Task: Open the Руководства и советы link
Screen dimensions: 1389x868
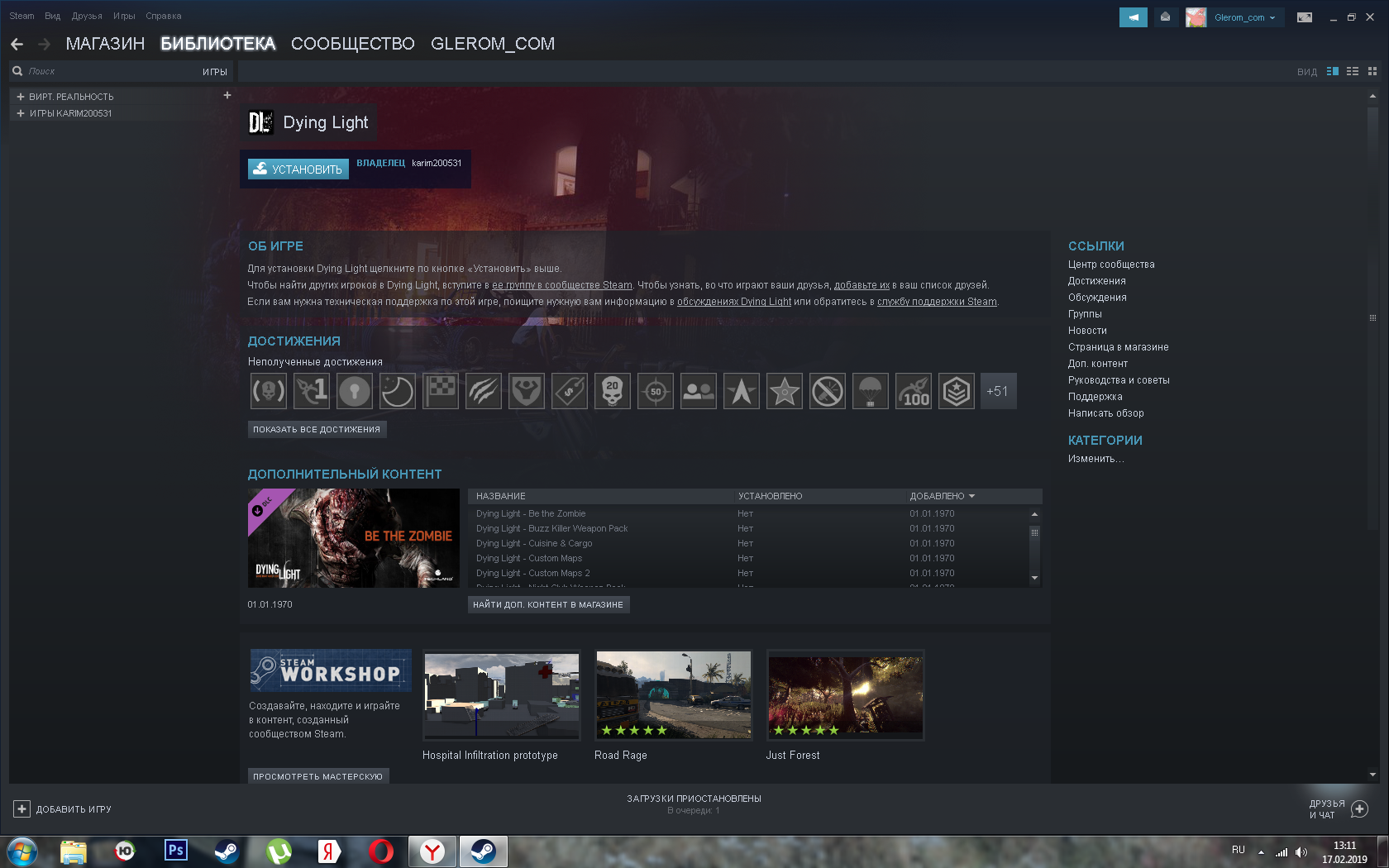Action: 1119,380
